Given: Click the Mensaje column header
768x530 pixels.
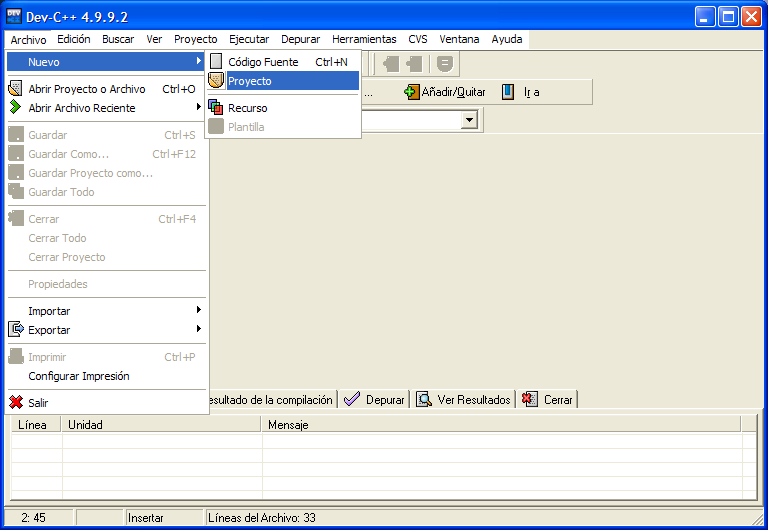Looking at the screenshot, I should point(501,424).
